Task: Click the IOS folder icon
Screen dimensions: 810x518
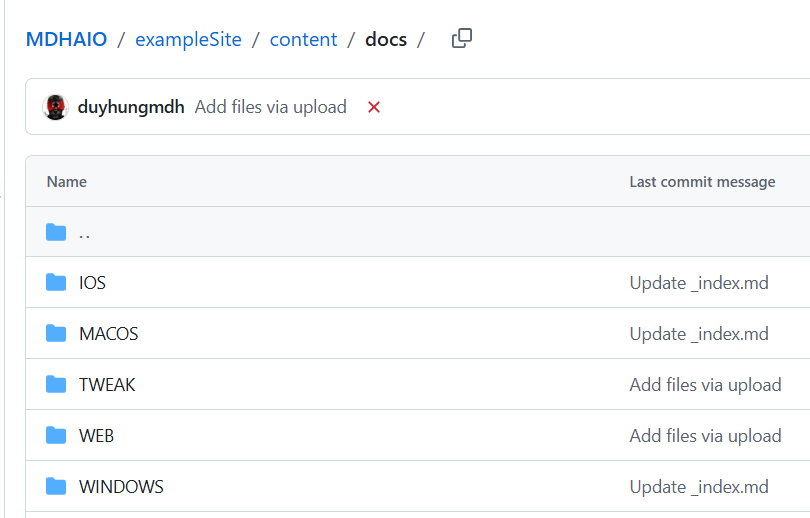Action: [x=56, y=282]
